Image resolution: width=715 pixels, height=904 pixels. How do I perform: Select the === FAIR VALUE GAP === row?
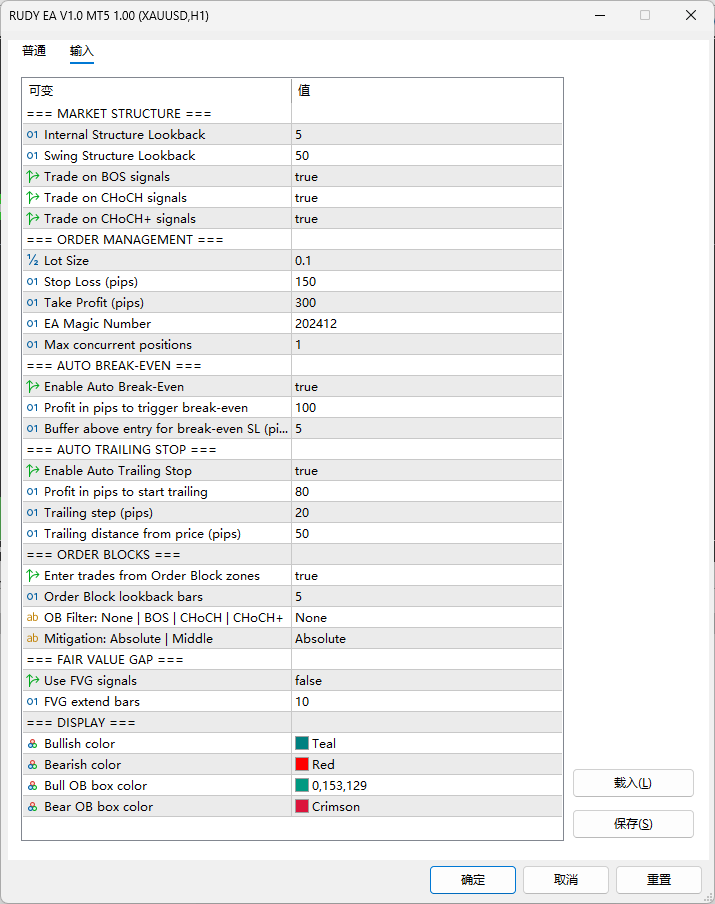click(292, 660)
